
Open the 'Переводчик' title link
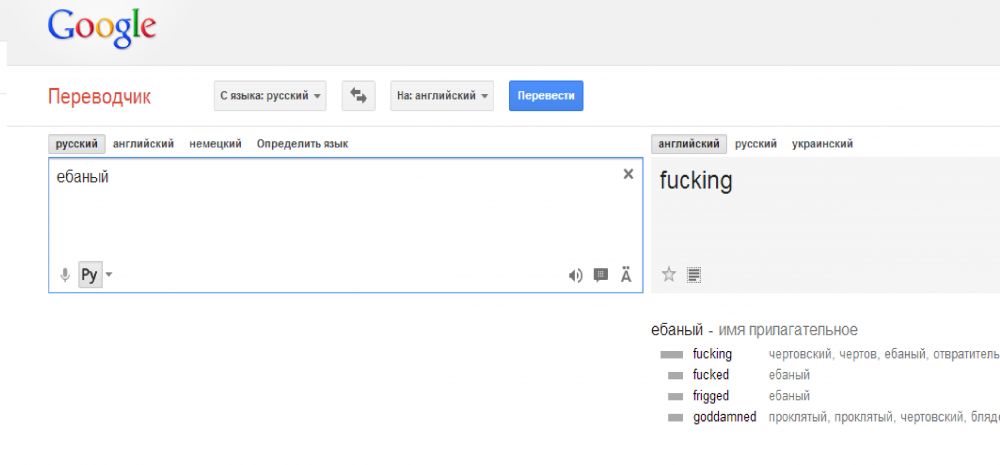[x=99, y=97]
